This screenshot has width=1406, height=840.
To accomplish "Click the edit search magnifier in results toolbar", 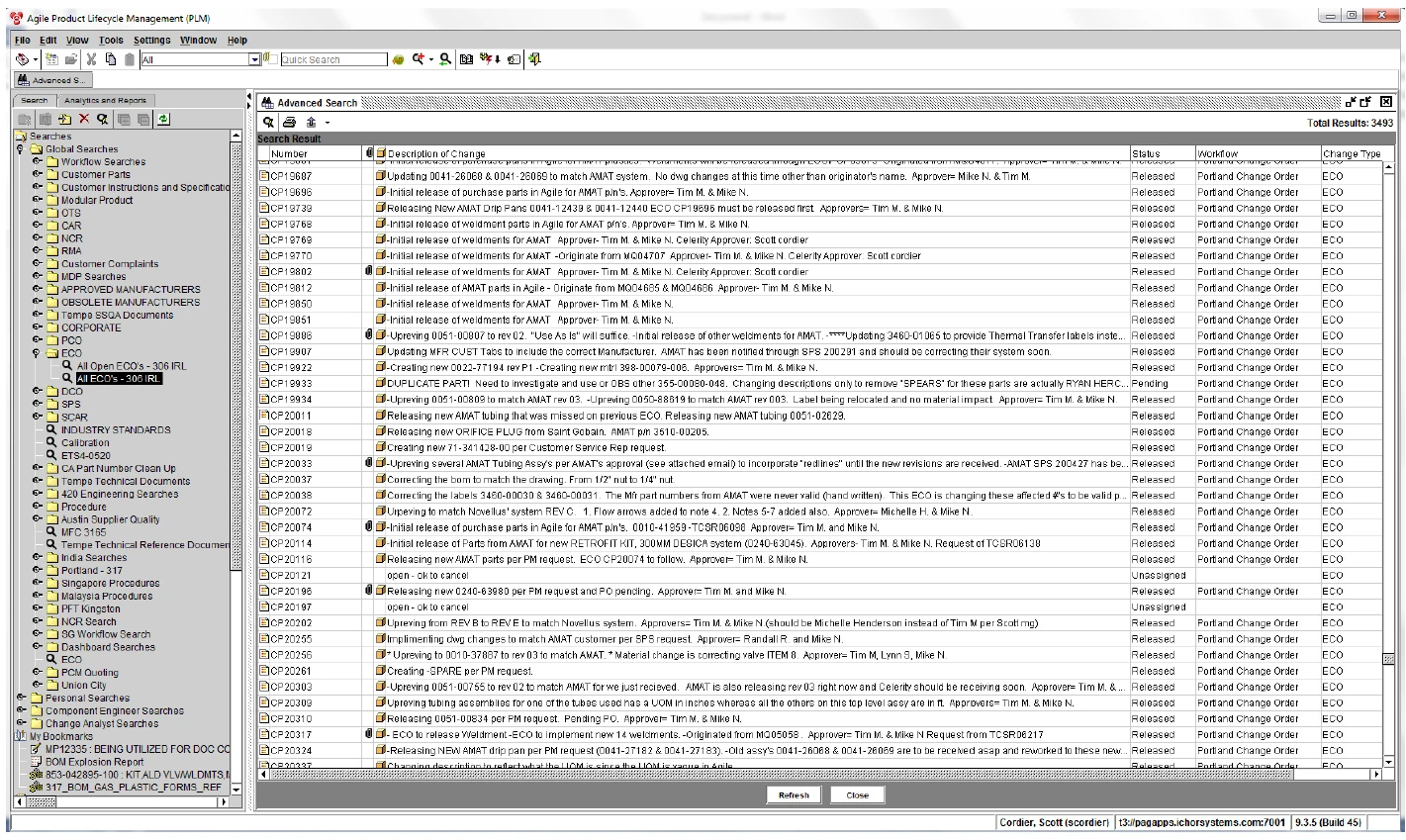I will pyautogui.click(x=268, y=122).
